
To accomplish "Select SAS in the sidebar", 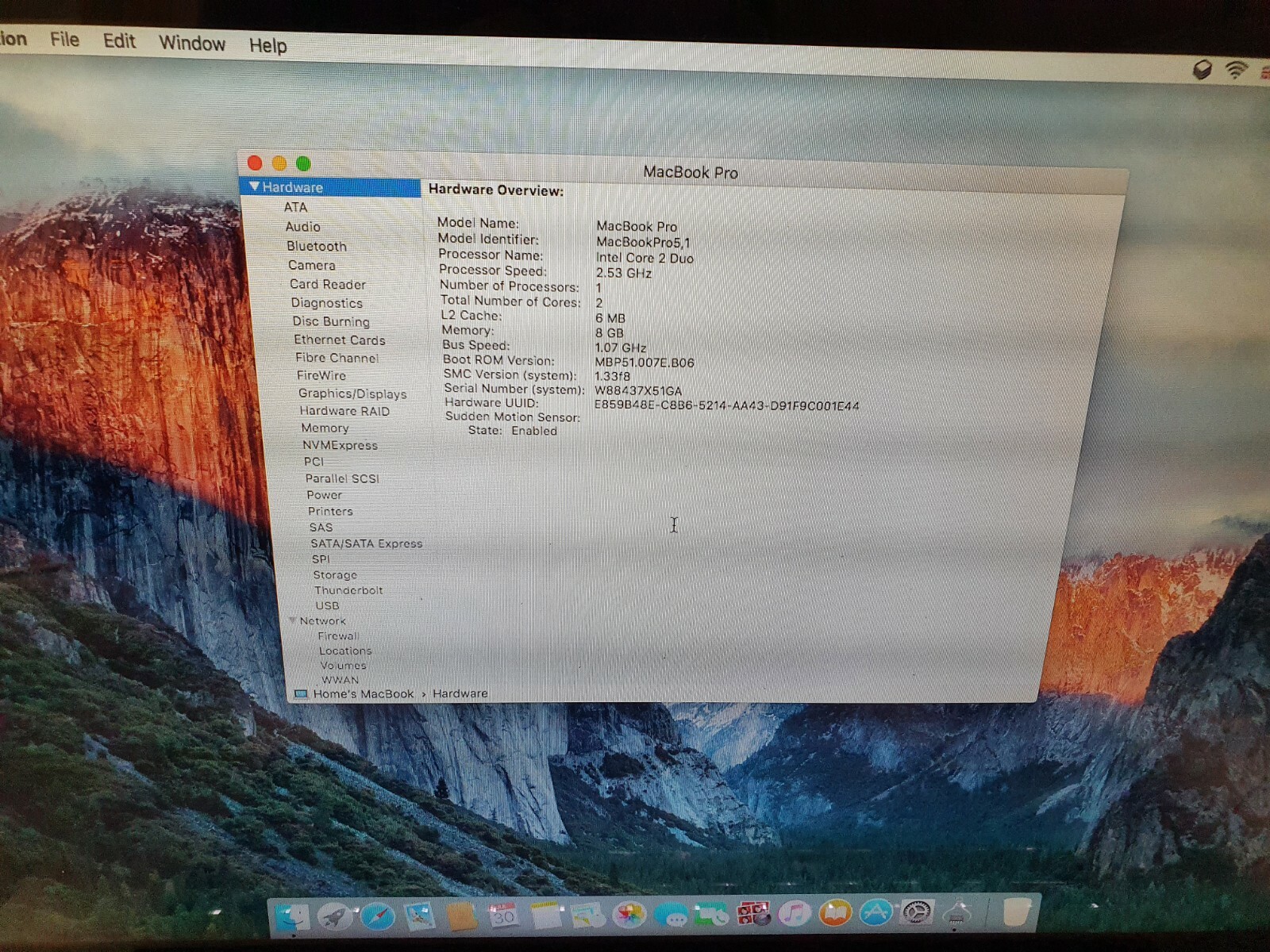I will 321,528.
